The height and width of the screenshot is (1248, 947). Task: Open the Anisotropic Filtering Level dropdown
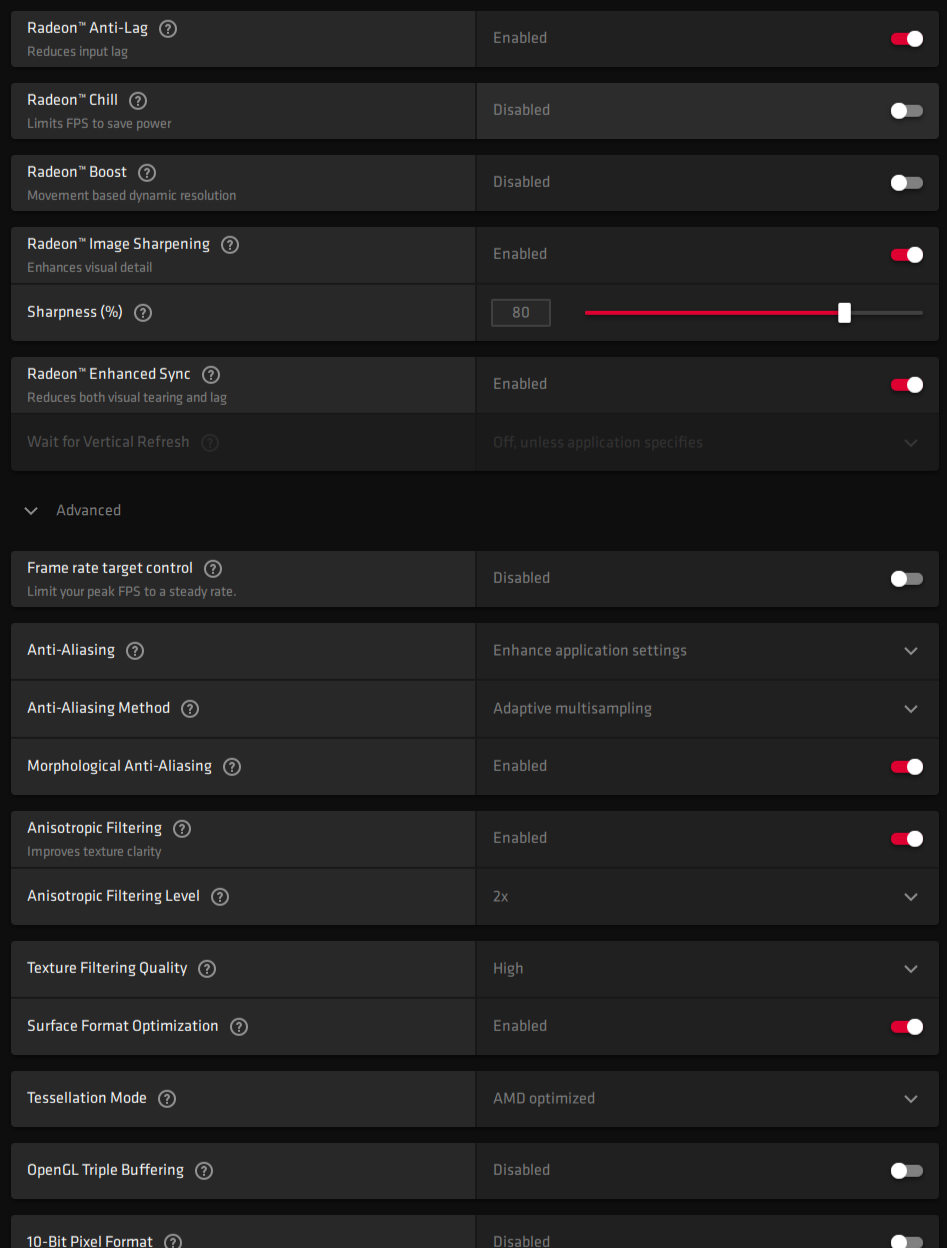[707, 897]
